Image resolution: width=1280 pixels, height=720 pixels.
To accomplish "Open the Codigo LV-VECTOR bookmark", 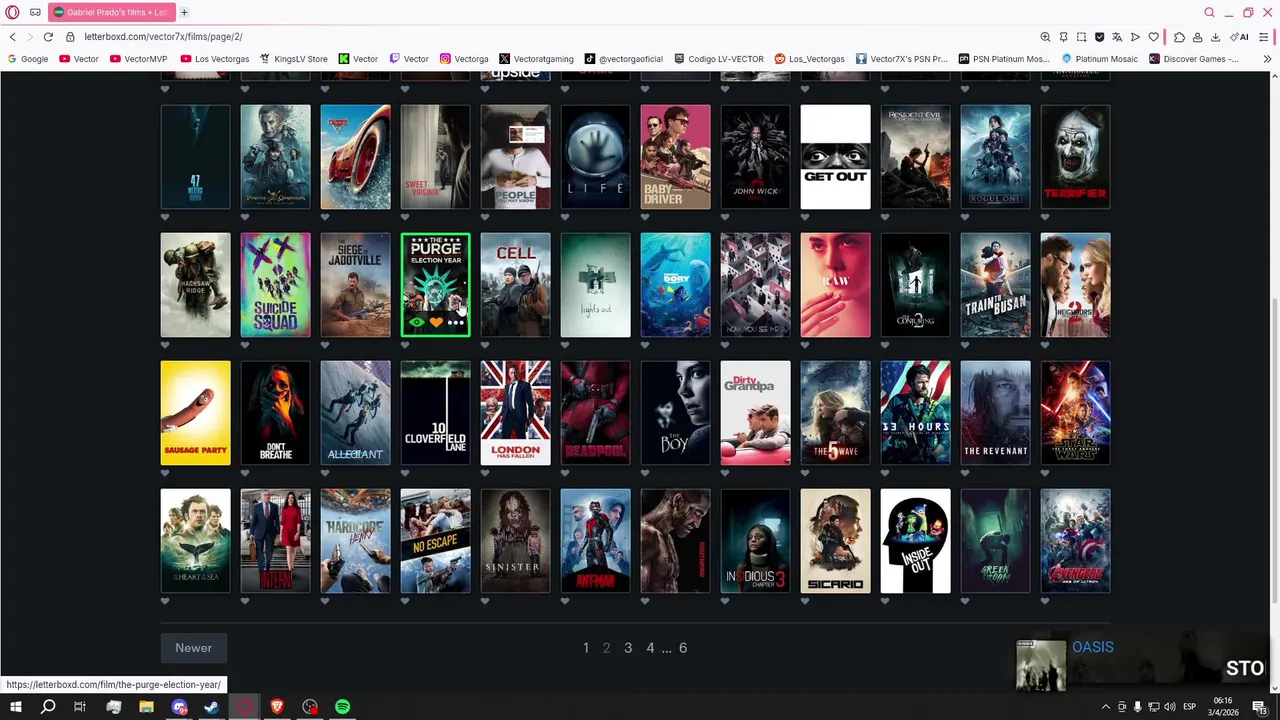I will coord(719,59).
